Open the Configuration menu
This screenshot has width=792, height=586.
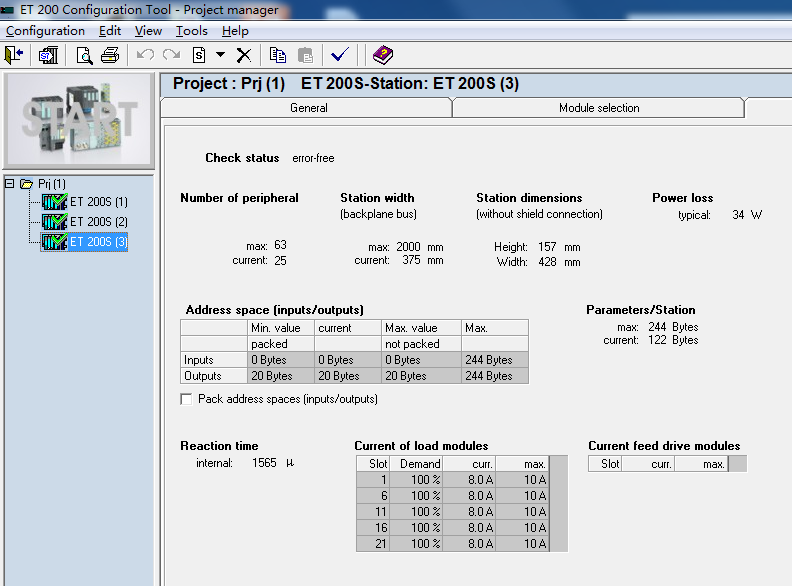(x=45, y=31)
